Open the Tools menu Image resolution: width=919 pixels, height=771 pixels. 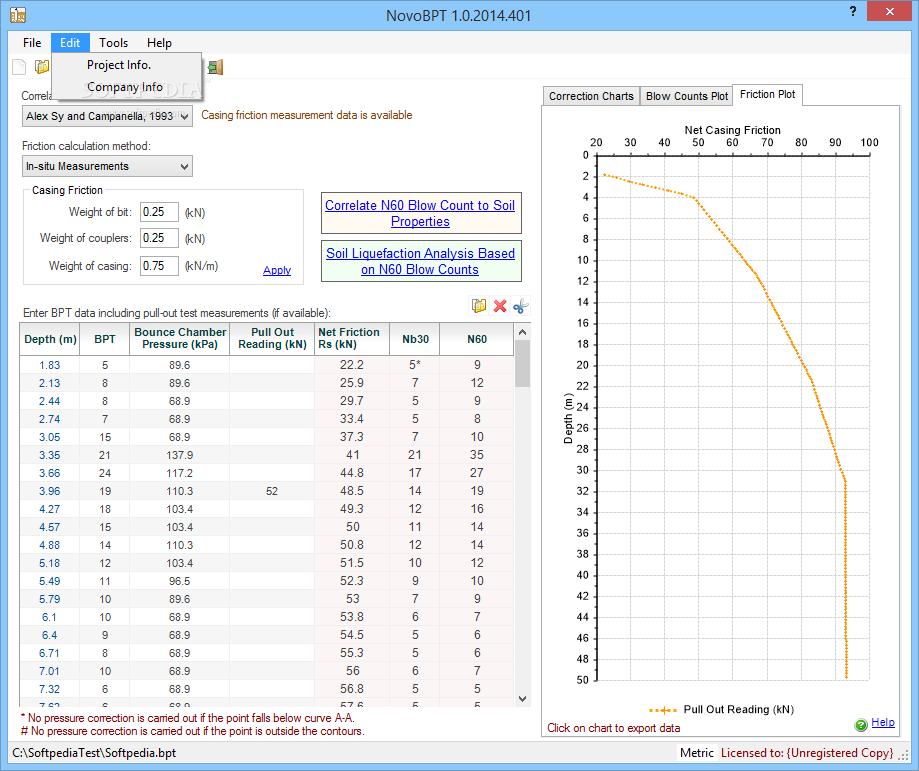pyautogui.click(x=113, y=43)
